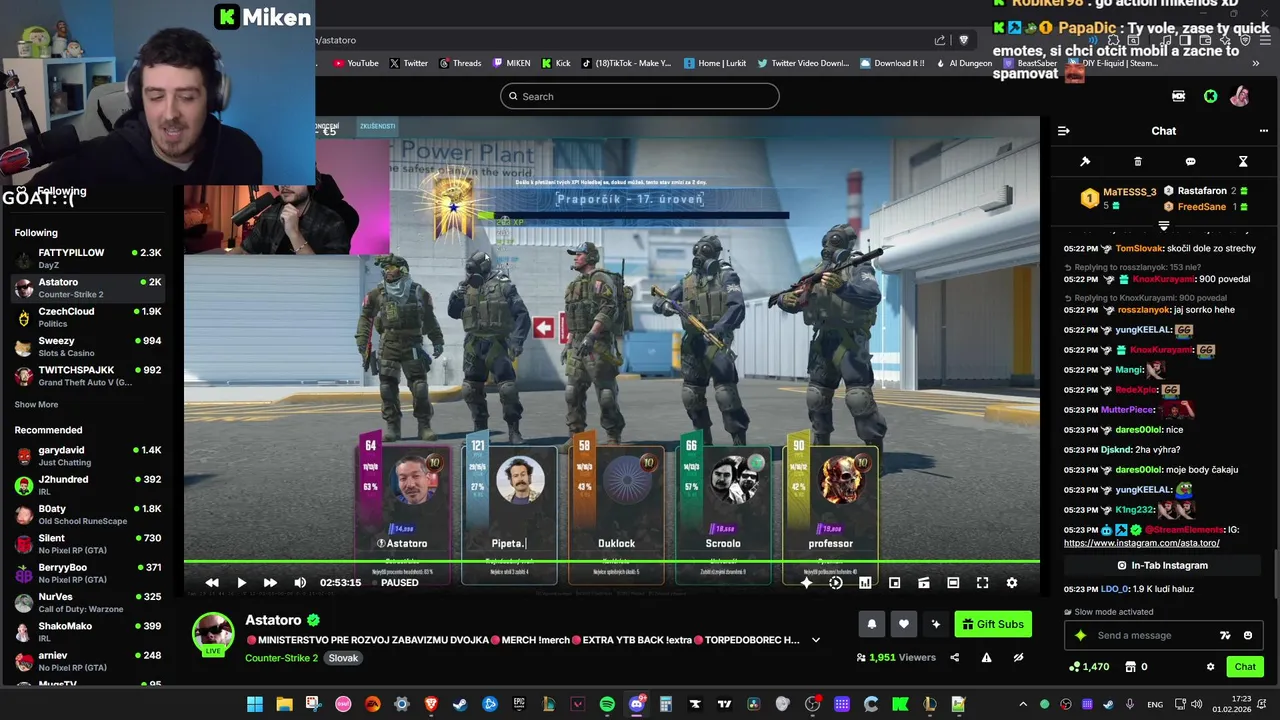Open CzechCloud channel in sidebar
The image size is (1280, 720).
[x=88, y=317]
